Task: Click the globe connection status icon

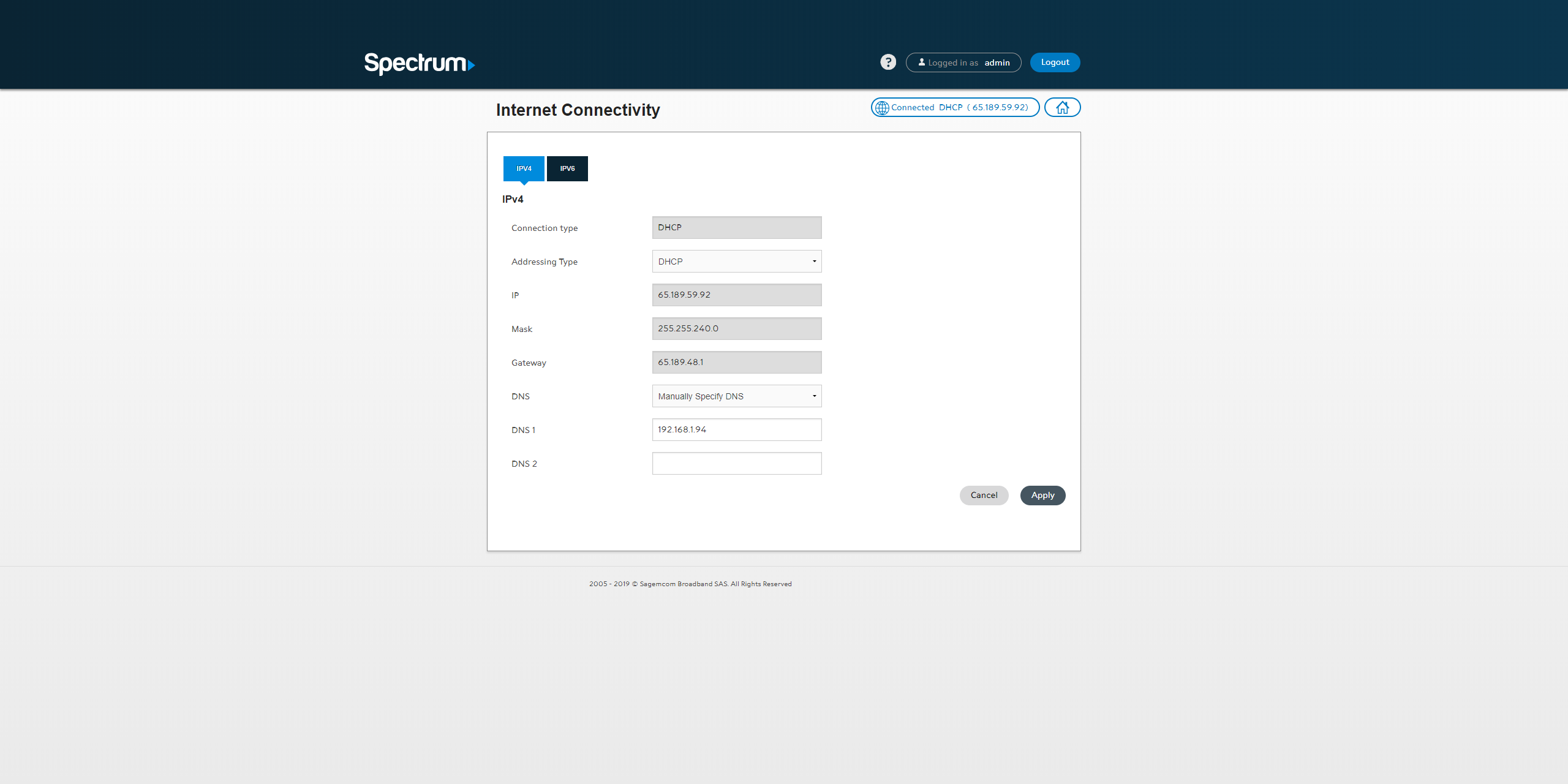Action: [881, 108]
